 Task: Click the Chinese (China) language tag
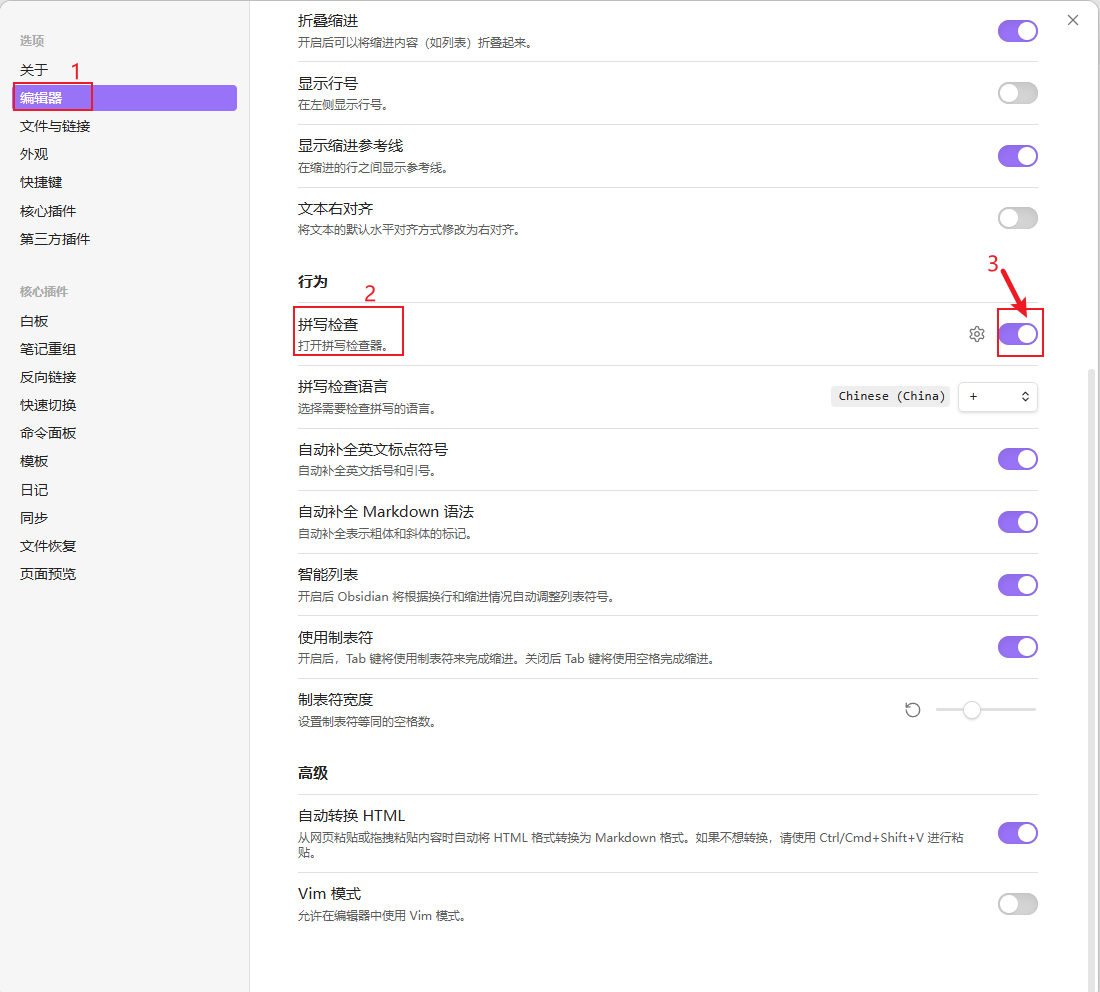coord(891,397)
